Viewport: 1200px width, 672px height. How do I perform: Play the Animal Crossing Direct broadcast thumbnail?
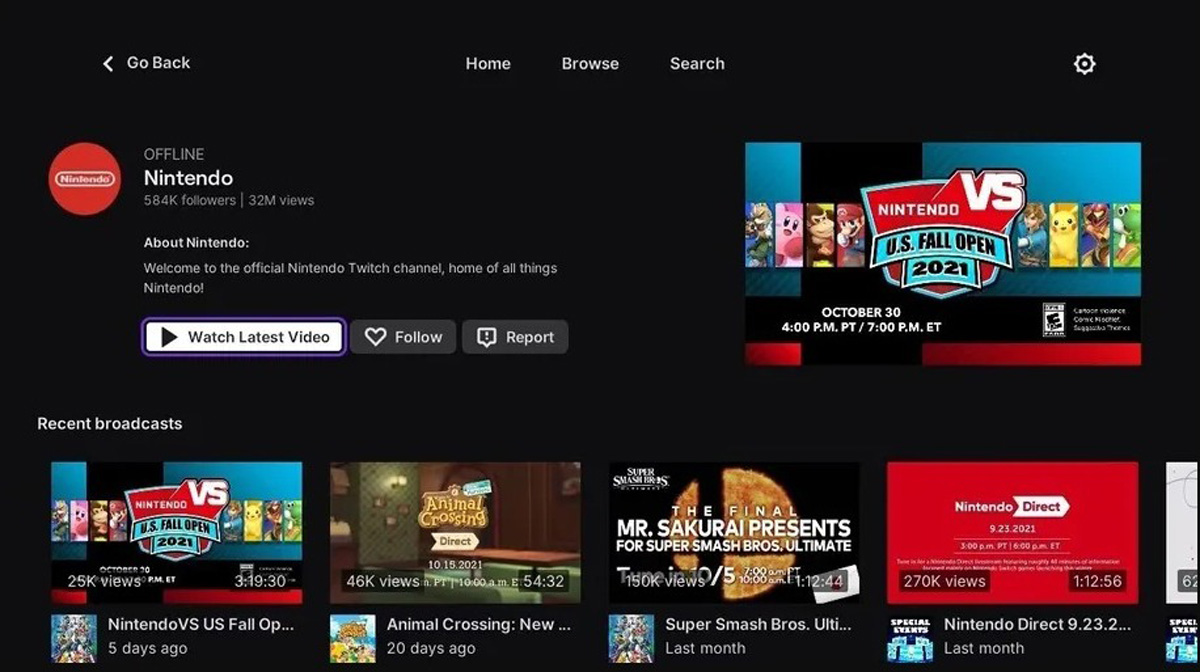click(455, 532)
